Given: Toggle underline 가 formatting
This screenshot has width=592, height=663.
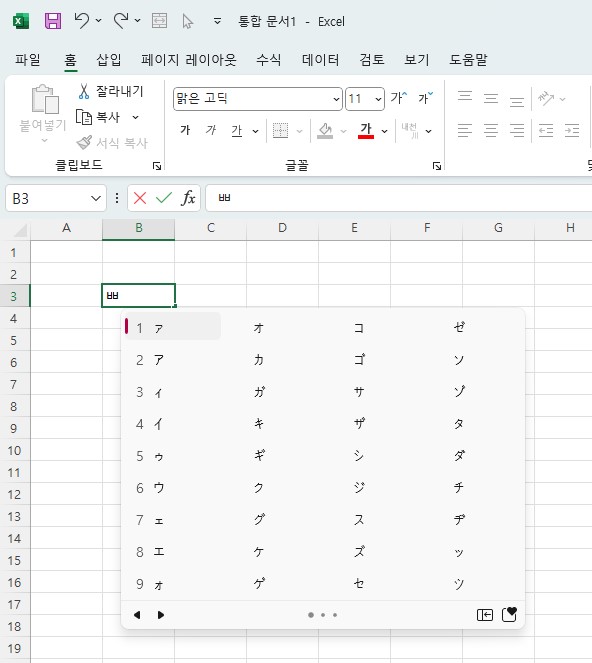Looking at the screenshot, I should tap(237, 131).
